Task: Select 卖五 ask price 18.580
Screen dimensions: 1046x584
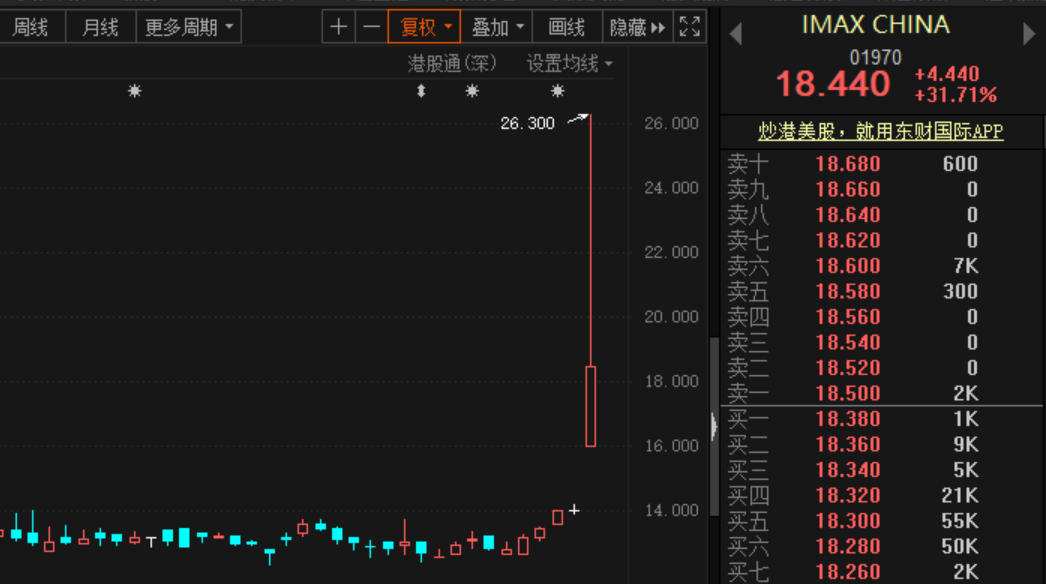Action: tap(848, 291)
